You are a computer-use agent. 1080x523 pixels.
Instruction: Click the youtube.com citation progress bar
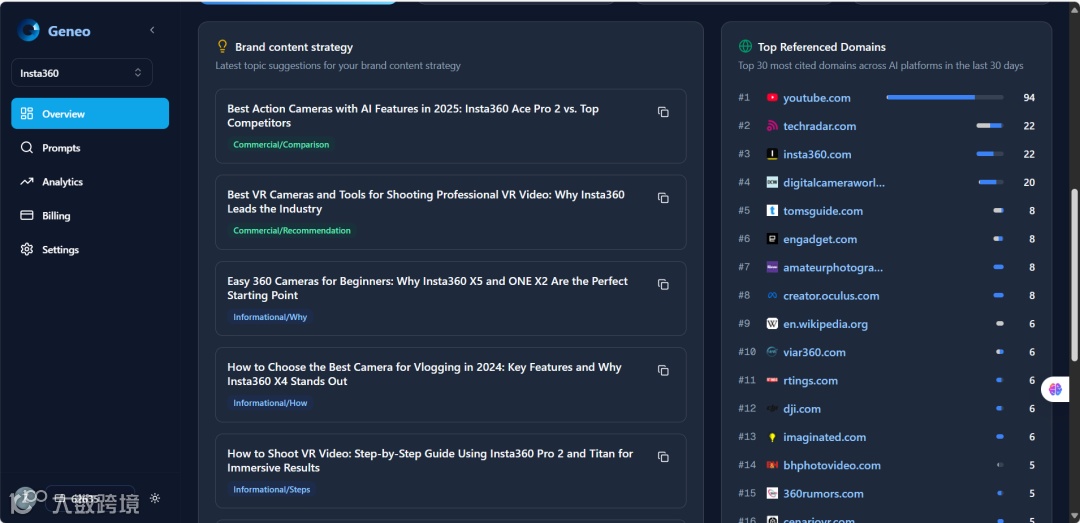pyautogui.click(x=944, y=98)
